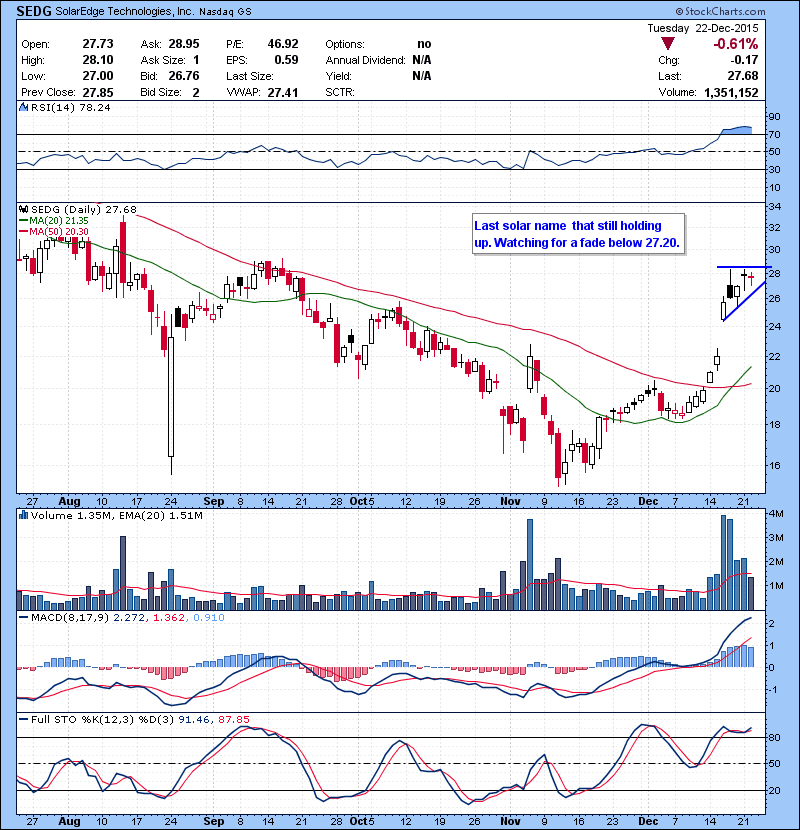Click the blue annotation about last solar name
This screenshot has width=800, height=830.
578,234
